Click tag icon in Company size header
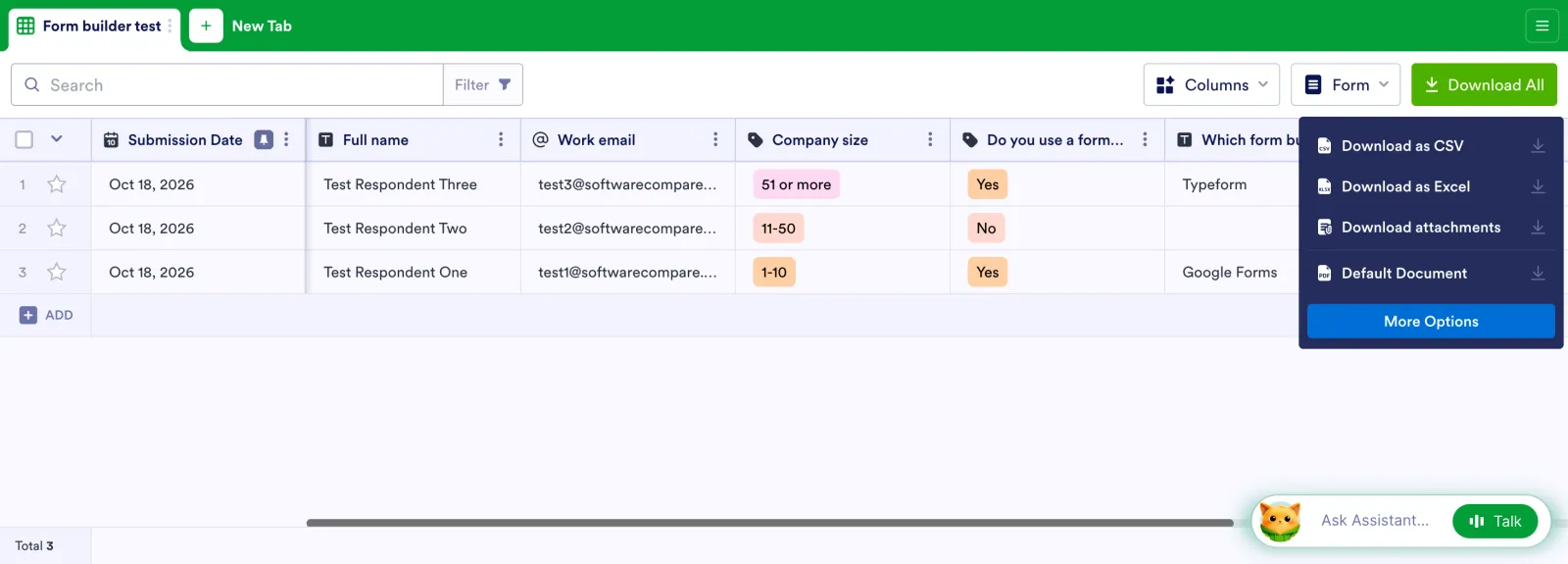This screenshot has height=564, width=1568. click(x=756, y=140)
